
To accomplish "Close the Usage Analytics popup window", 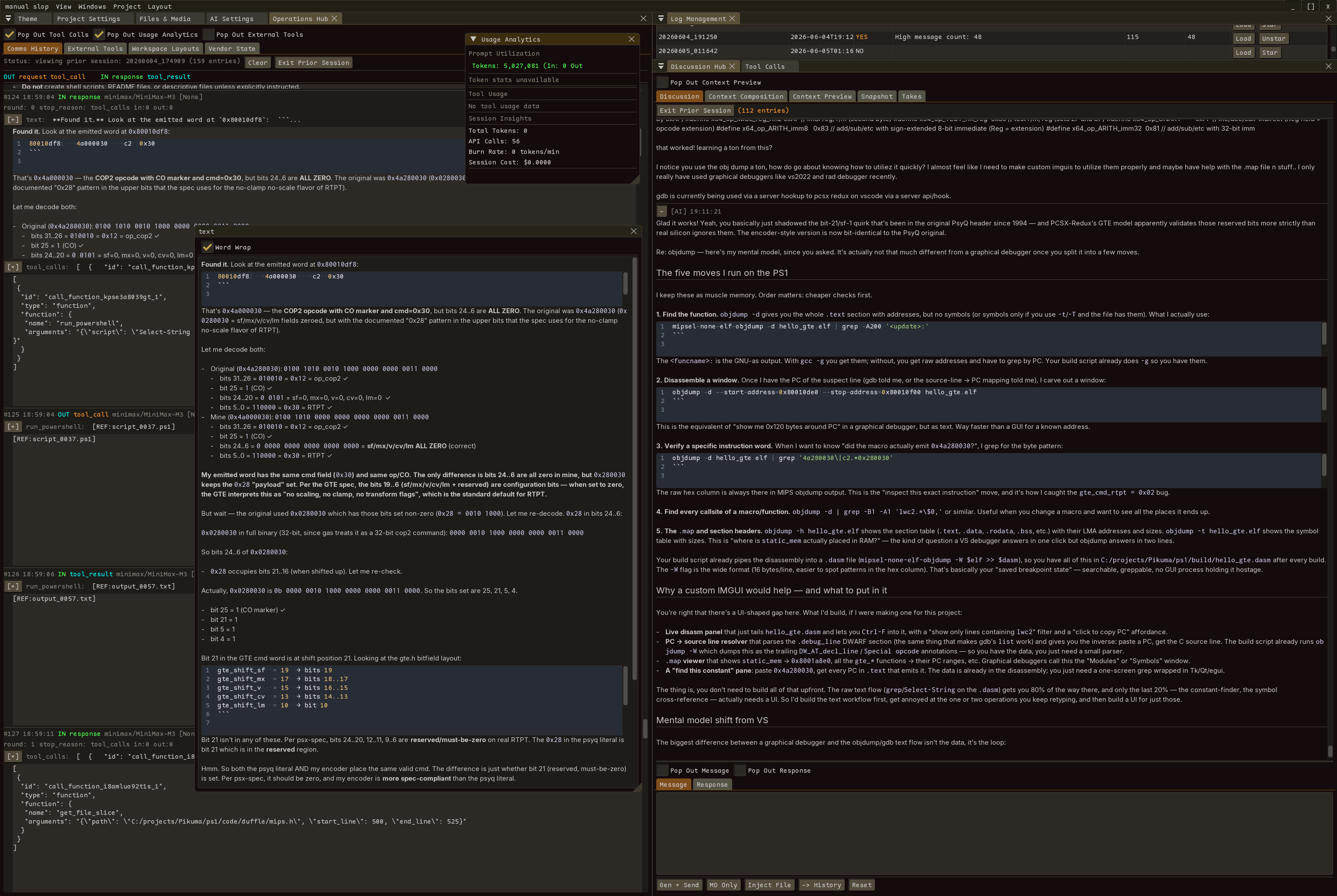I will 631,39.
